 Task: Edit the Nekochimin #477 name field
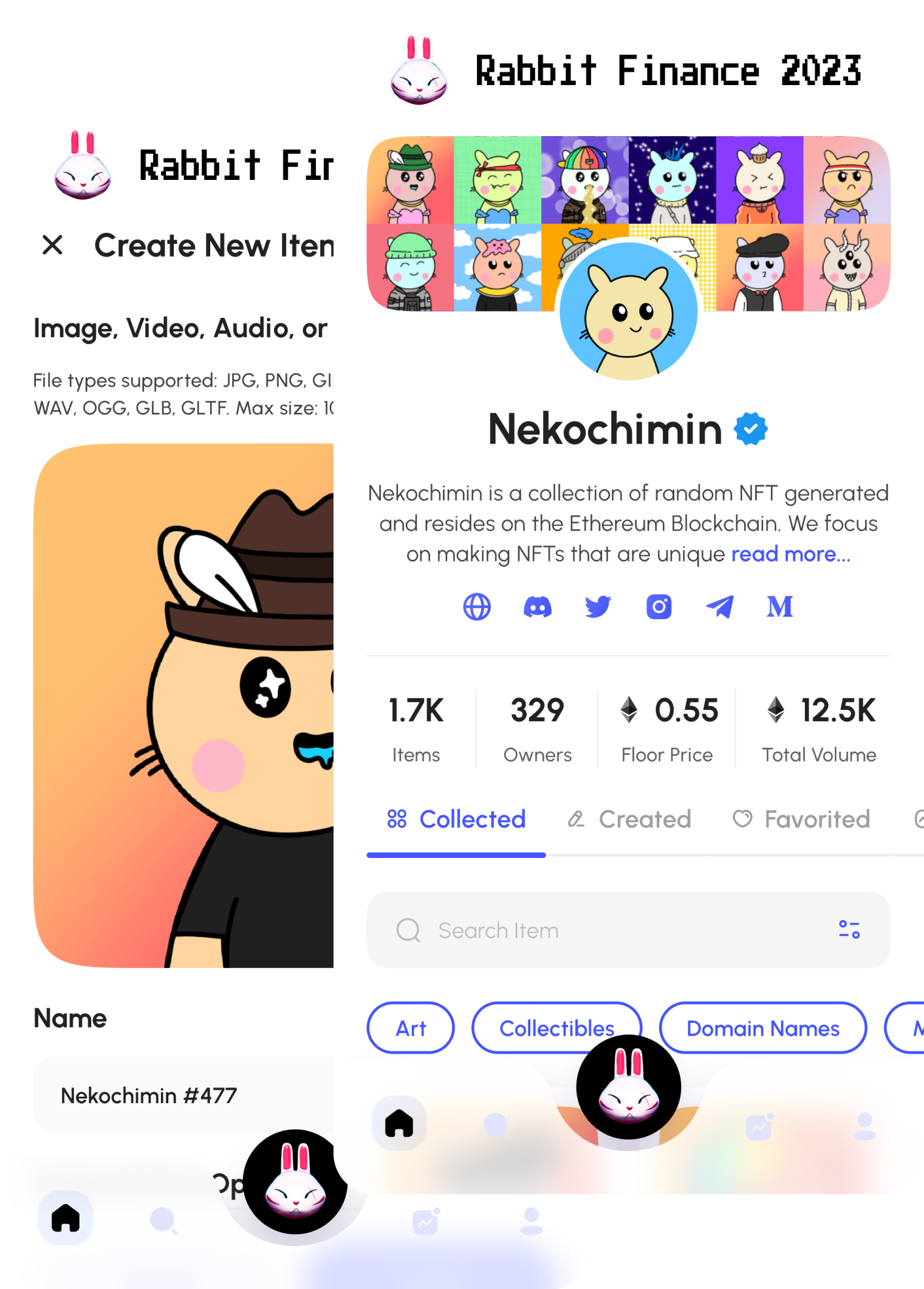pos(183,1095)
